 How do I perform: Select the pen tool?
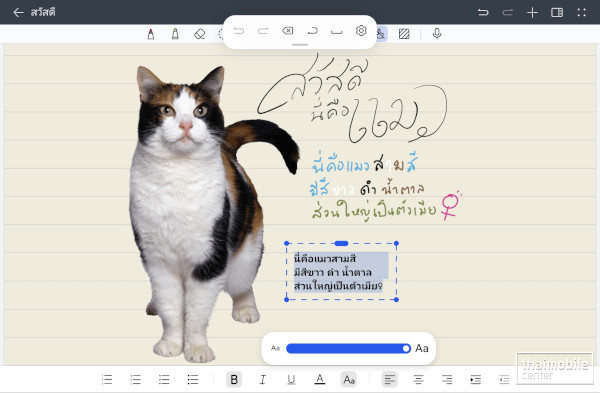tap(151, 34)
